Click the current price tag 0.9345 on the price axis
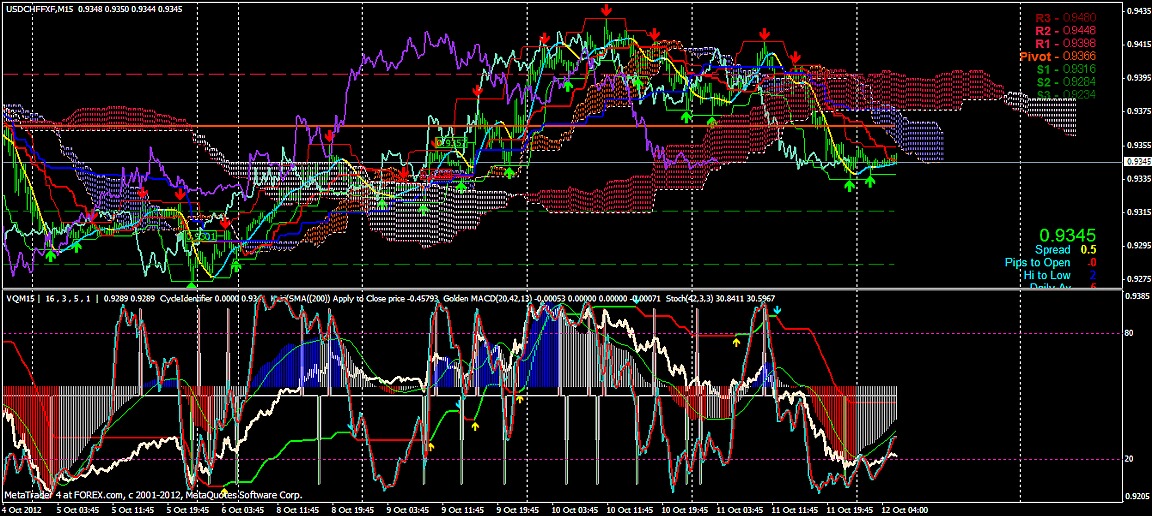Viewport: 1152px width, 516px height. pyautogui.click(x=1136, y=161)
